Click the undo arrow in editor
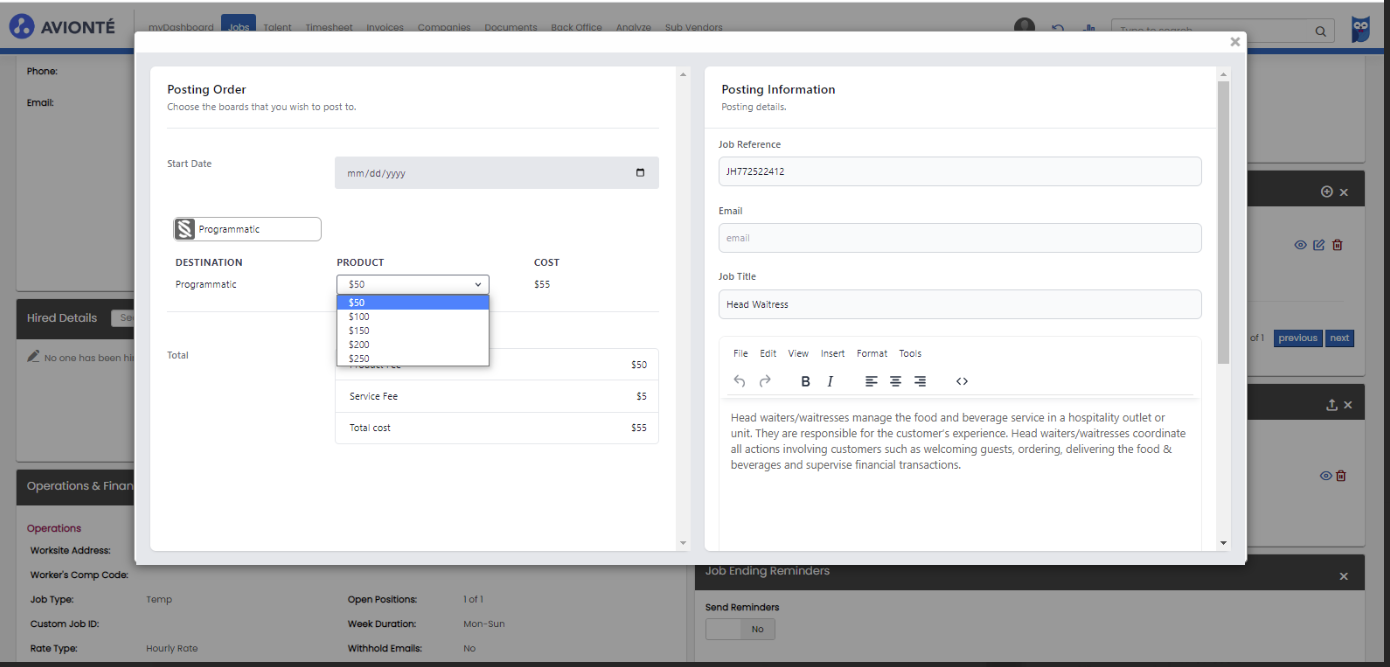1390x667 pixels. coord(740,381)
